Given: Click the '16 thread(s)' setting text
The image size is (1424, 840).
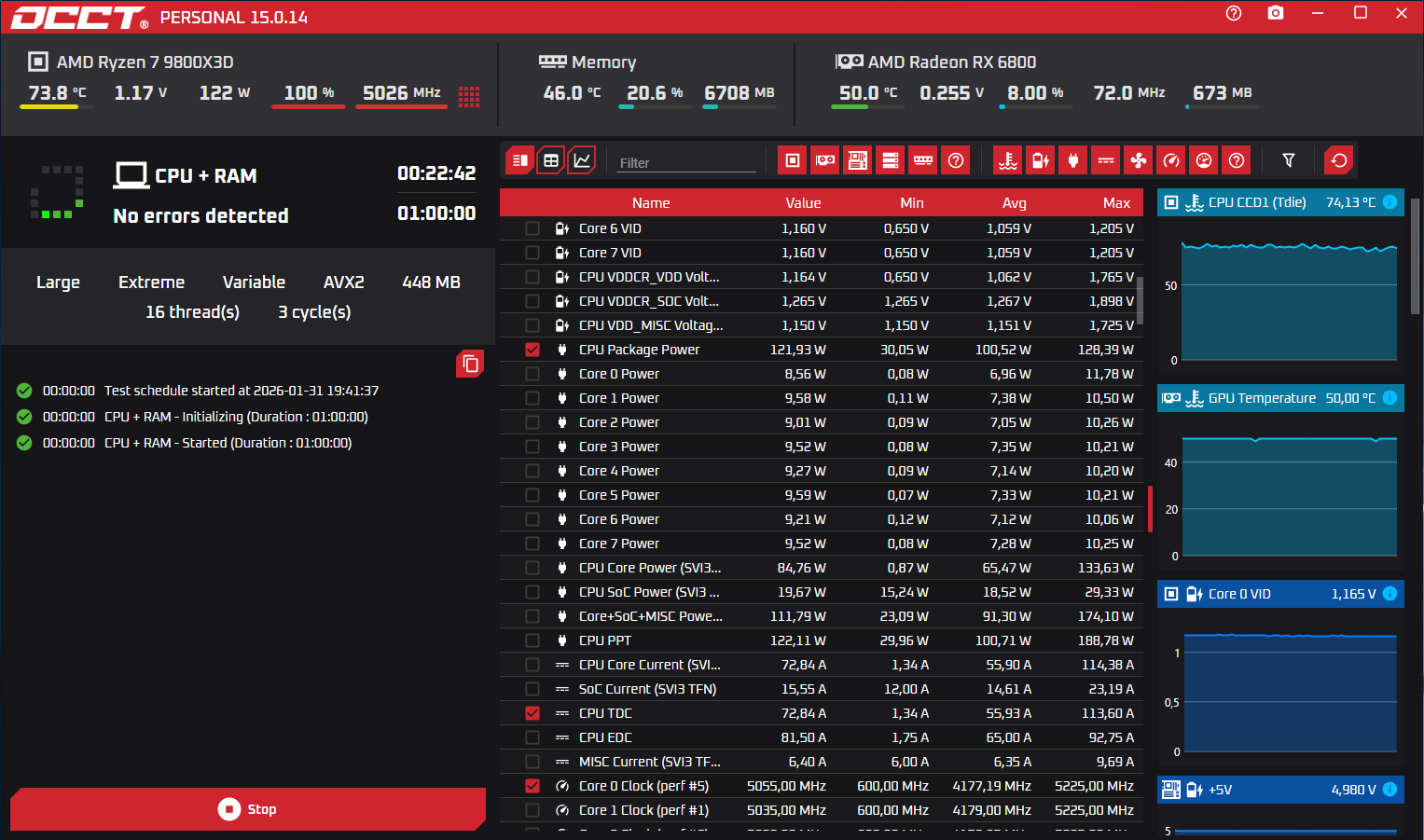Looking at the screenshot, I should click(x=192, y=312).
